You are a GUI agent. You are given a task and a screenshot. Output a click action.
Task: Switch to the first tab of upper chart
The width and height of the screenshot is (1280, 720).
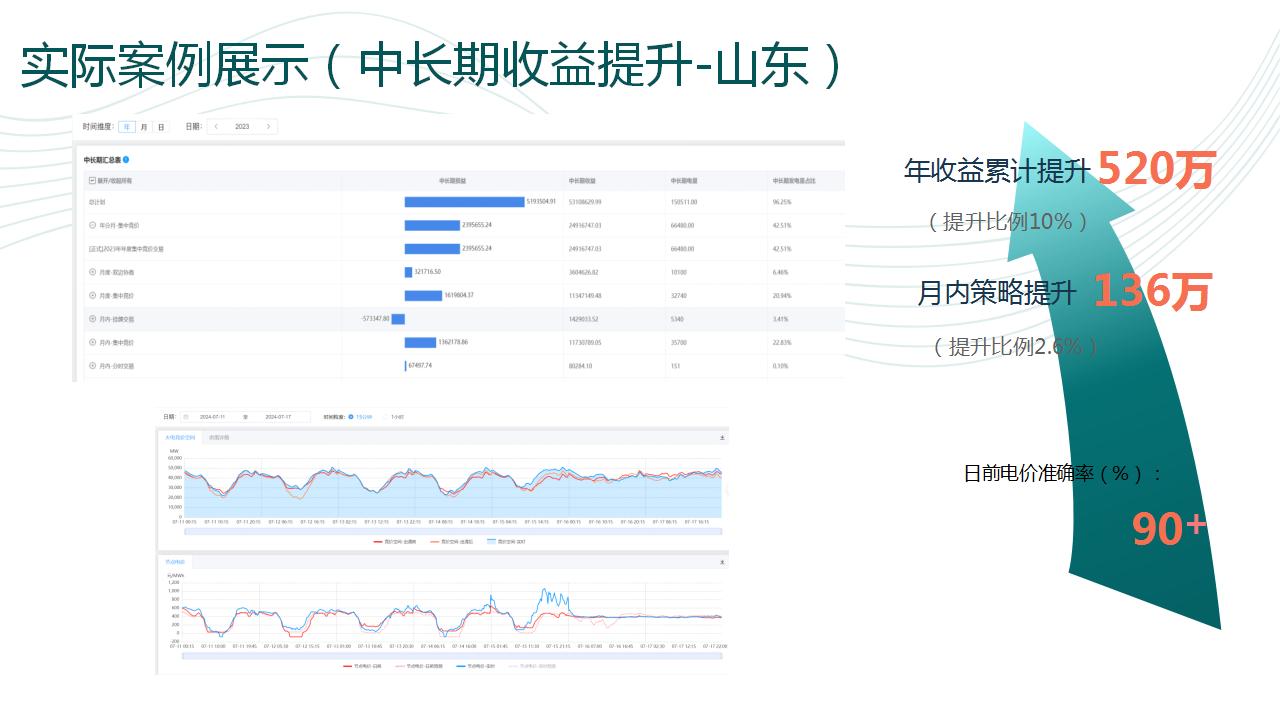(x=181, y=438)
